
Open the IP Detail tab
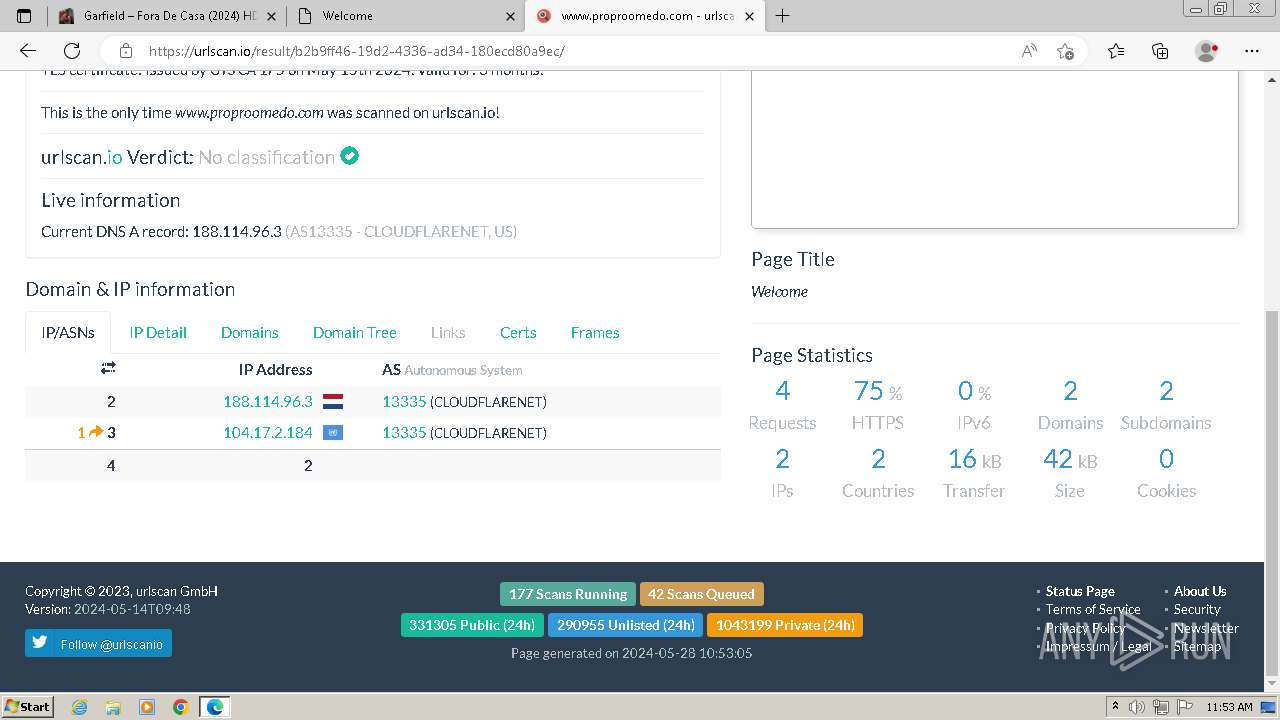click(x=158, y=333)
